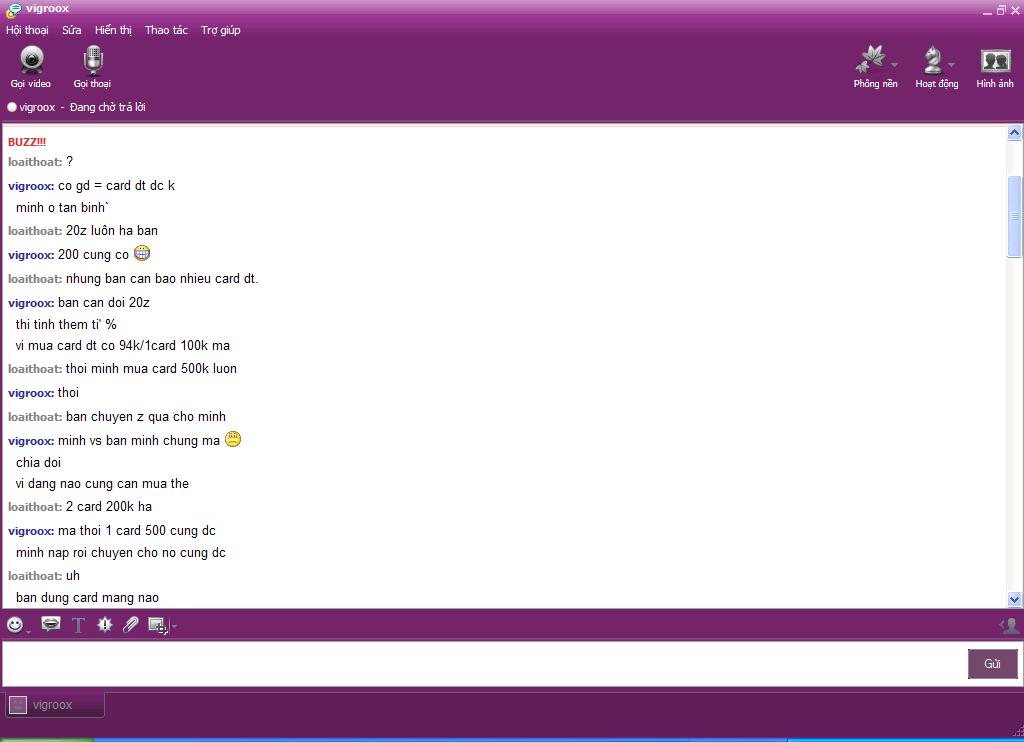The width and height of the screenshot is (1024, 742).
Task: Expand the Hoạt động dropdown arrow
Action: [952, 64]
